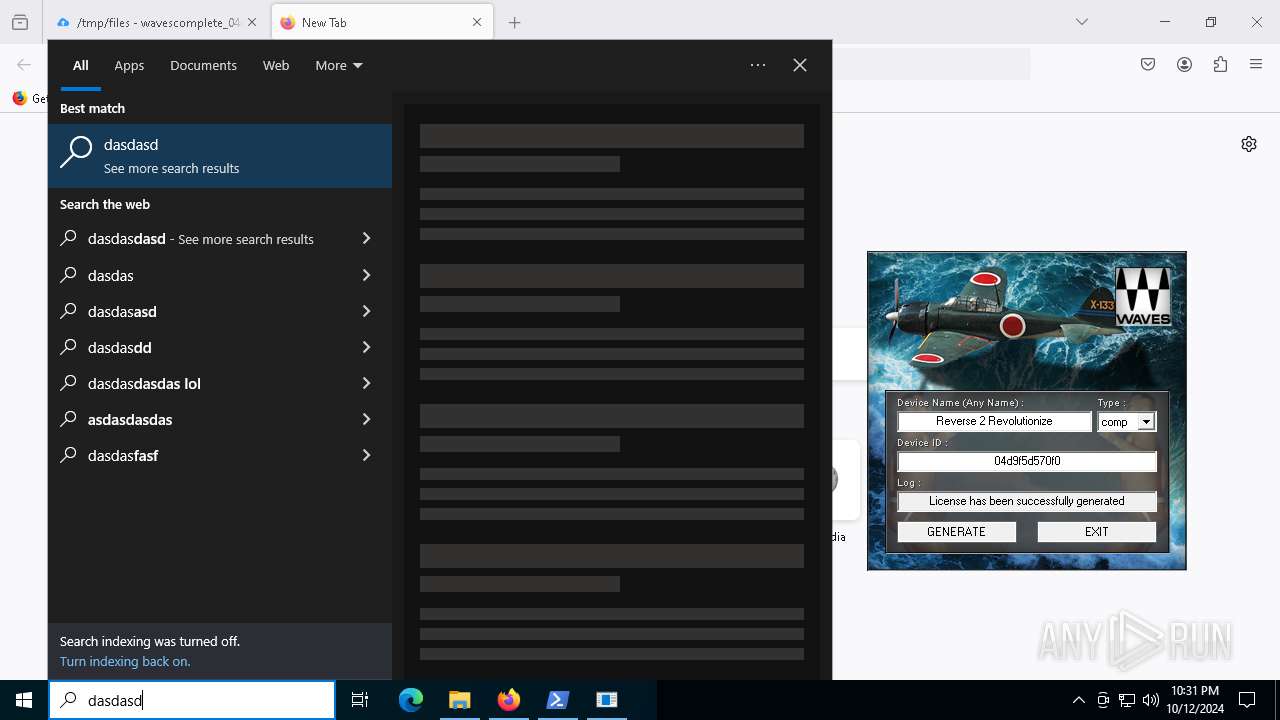This screenshot has height=720, width=1280.
Task: Show hidden system tray icons
Action: click(x=1078, y=700)
